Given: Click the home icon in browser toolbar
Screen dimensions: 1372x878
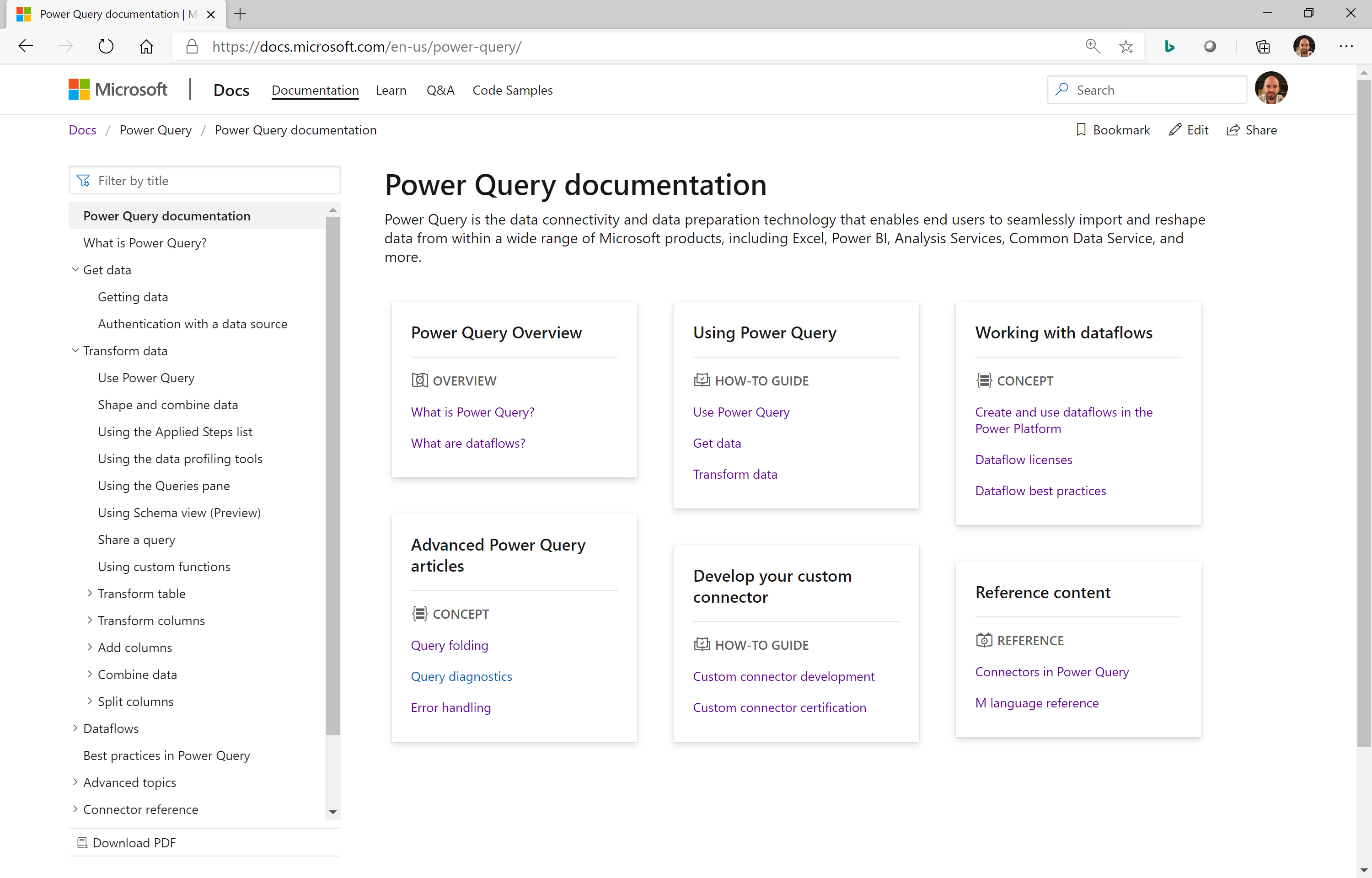Looking at the screenshot, I should pos(146,46).
